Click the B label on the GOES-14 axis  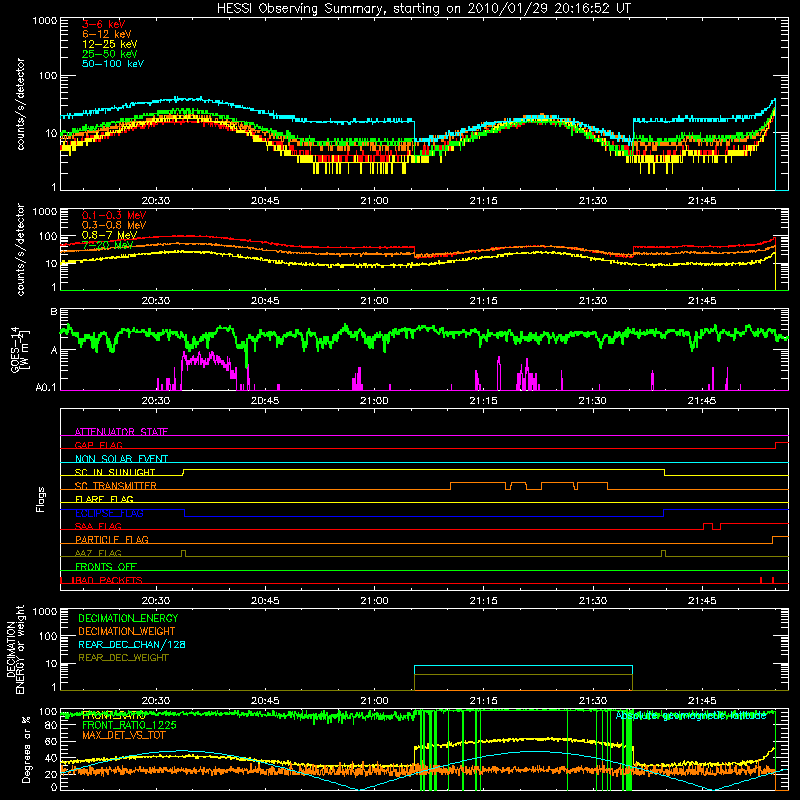54,311
